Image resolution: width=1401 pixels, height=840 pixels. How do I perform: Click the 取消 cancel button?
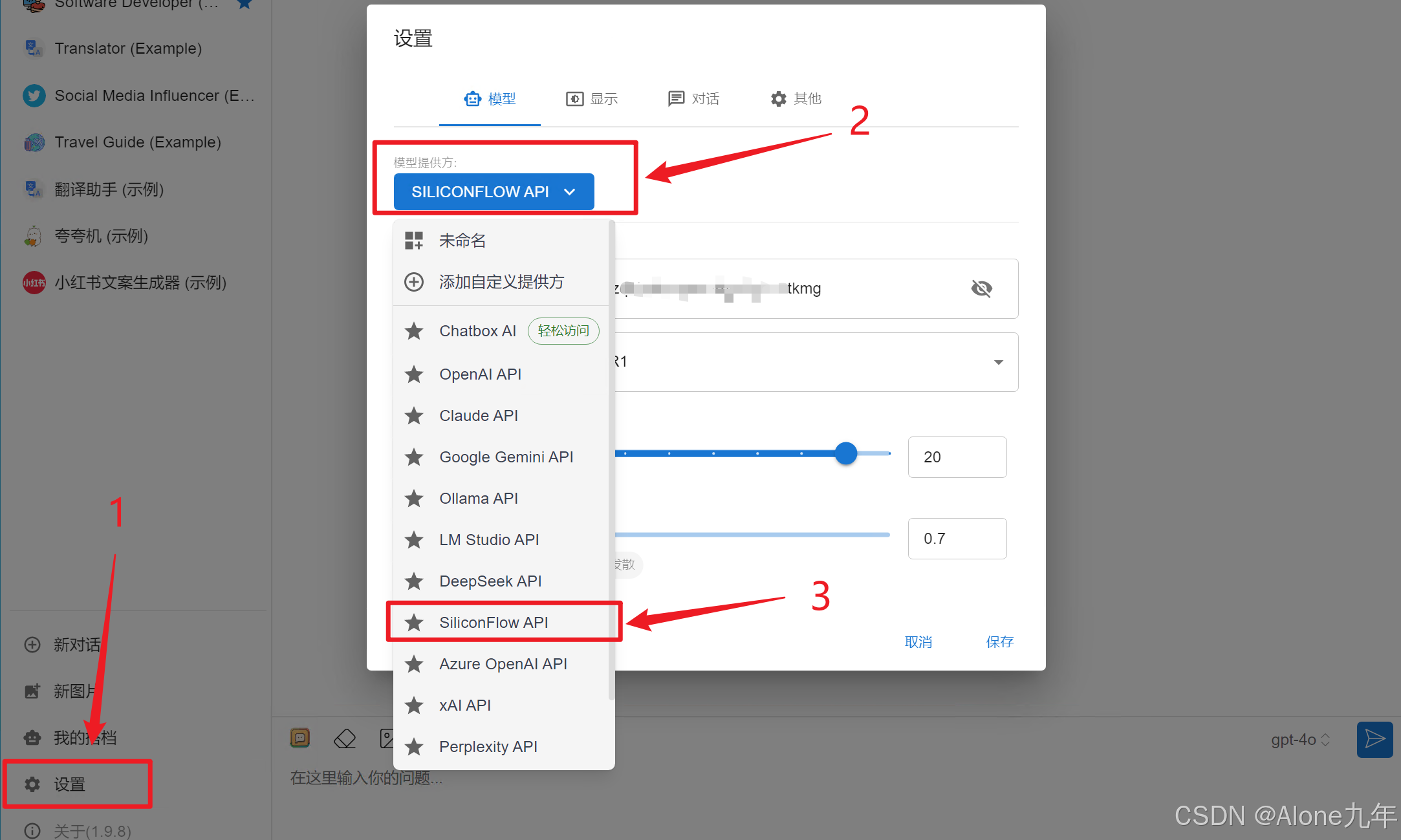(x=918, y=642)
